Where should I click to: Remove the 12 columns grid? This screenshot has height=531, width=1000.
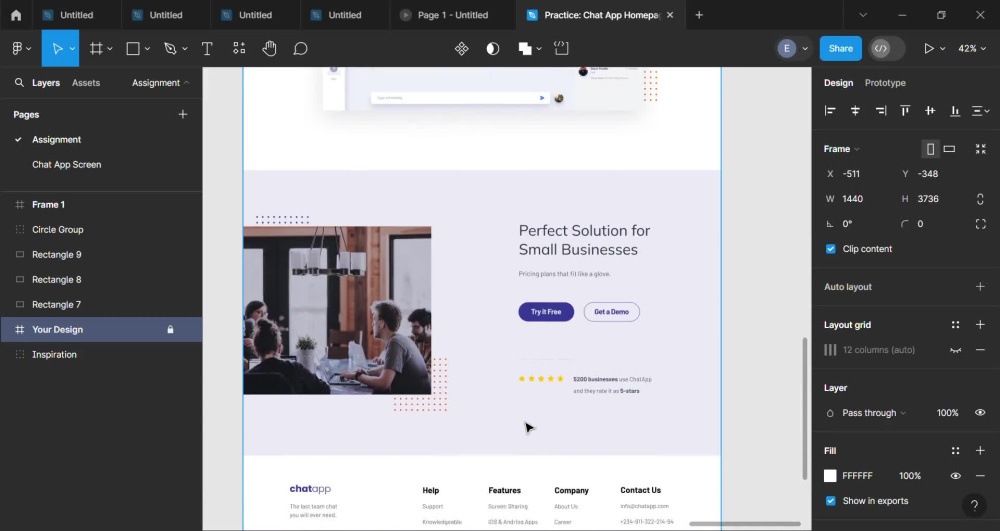point(980,349)
